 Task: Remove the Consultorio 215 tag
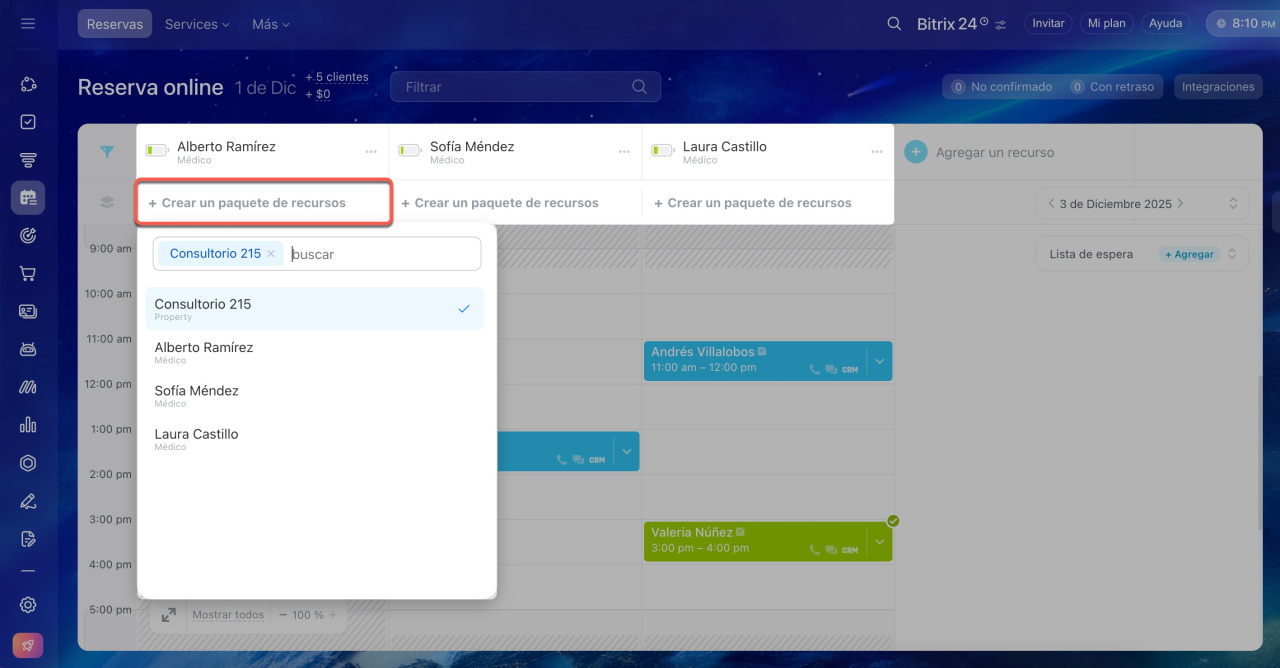pyautogui.click(x=271, y=254)
